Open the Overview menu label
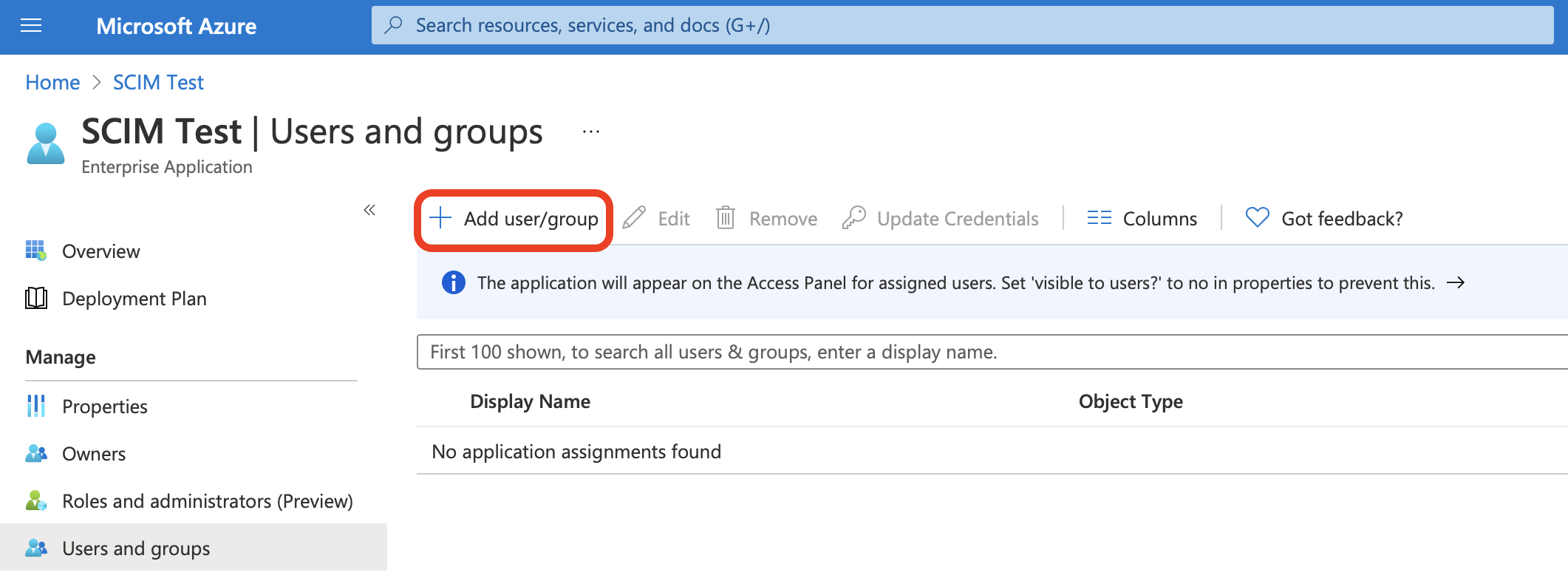1568x581 pixels. [x=101, y=251]
